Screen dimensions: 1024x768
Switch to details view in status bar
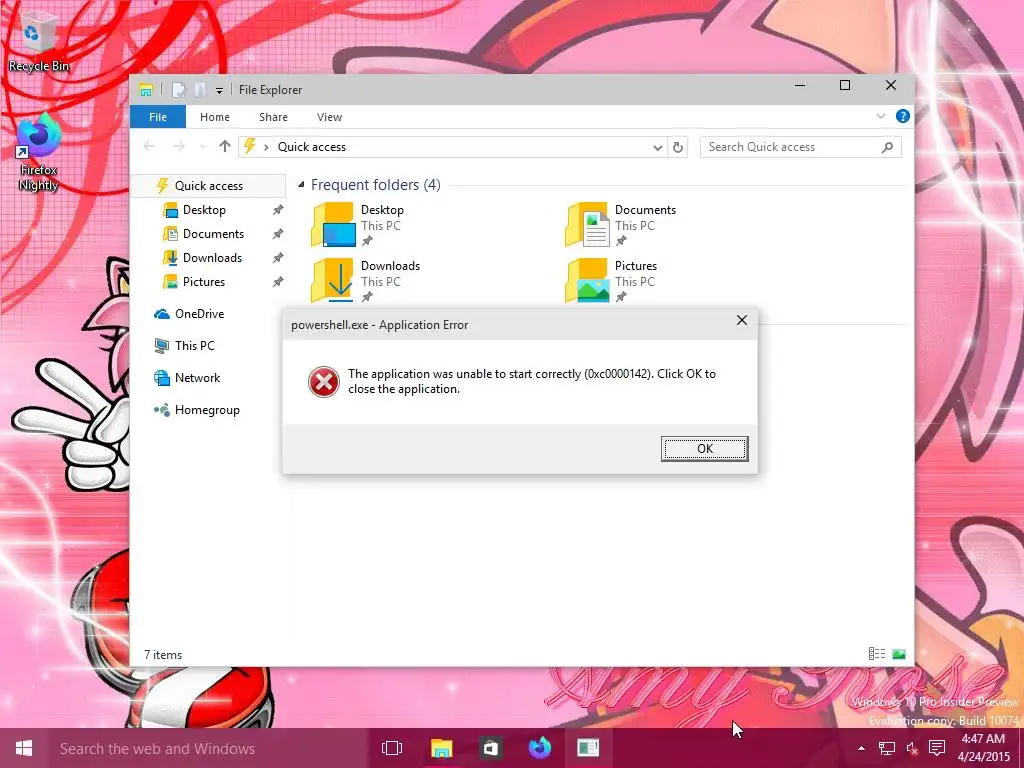(x=877, y=654)
